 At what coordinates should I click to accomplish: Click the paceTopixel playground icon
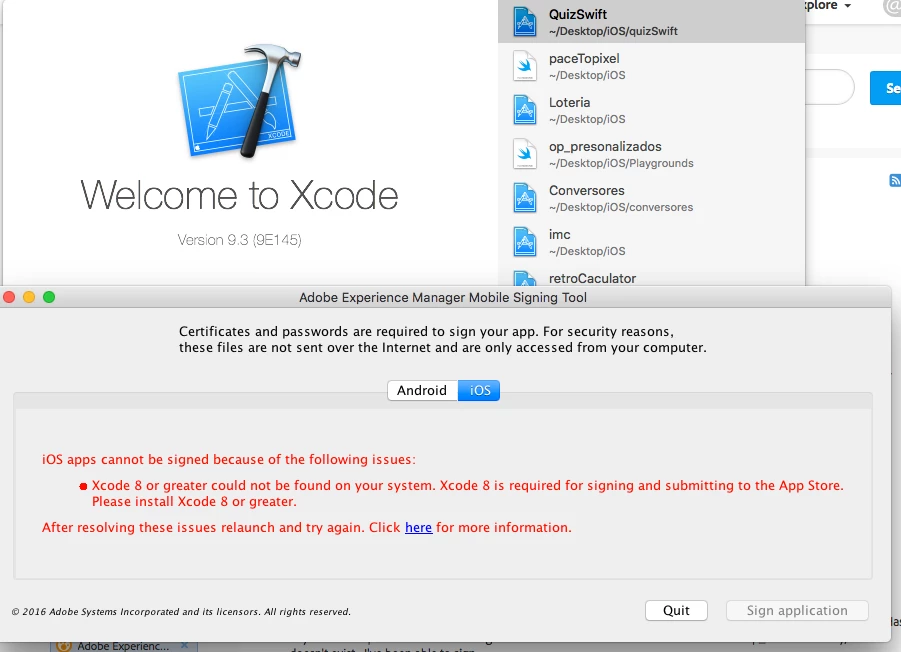click(x=525, y=65)
